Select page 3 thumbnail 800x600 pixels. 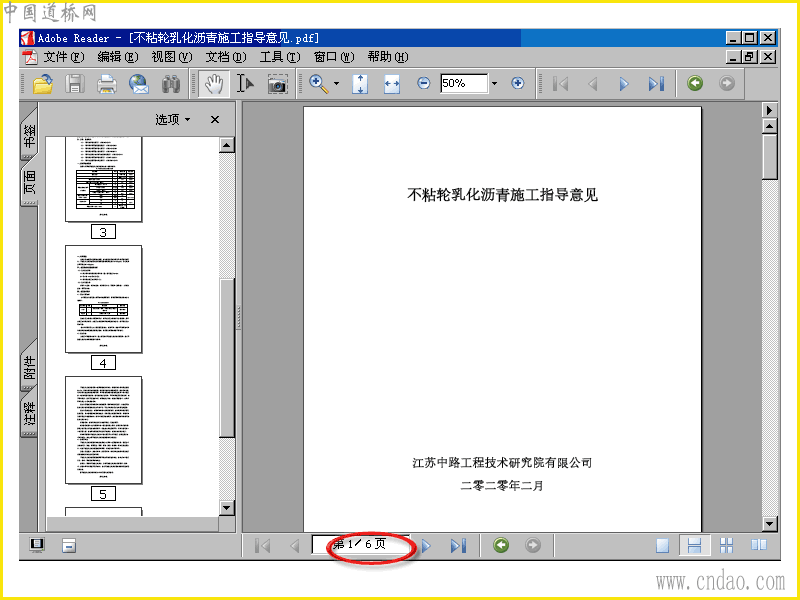pyautogui.click(x=104, y=180)
